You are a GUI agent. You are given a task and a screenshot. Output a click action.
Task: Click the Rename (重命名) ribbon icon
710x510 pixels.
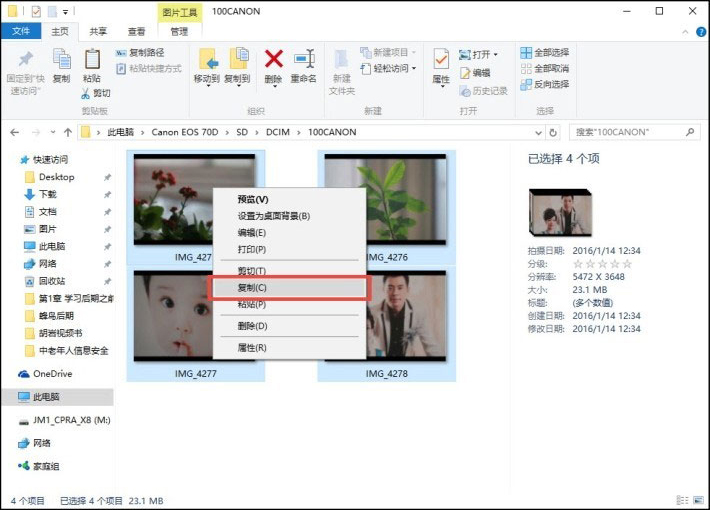click(303, 62)
